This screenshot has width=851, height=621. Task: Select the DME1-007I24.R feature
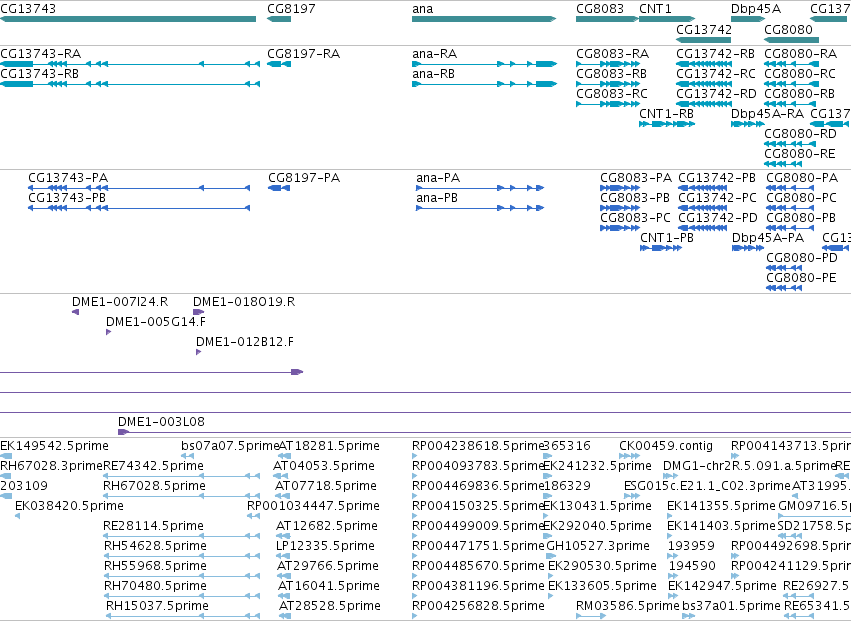point(75,312)
